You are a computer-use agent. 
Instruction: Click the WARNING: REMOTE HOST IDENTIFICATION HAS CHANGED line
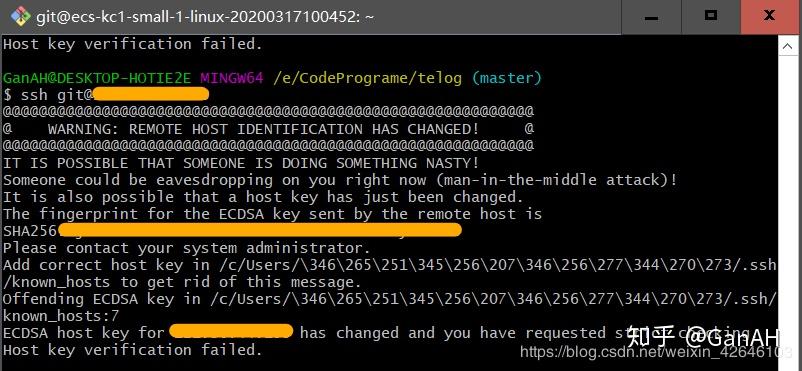tap(269, 129)
